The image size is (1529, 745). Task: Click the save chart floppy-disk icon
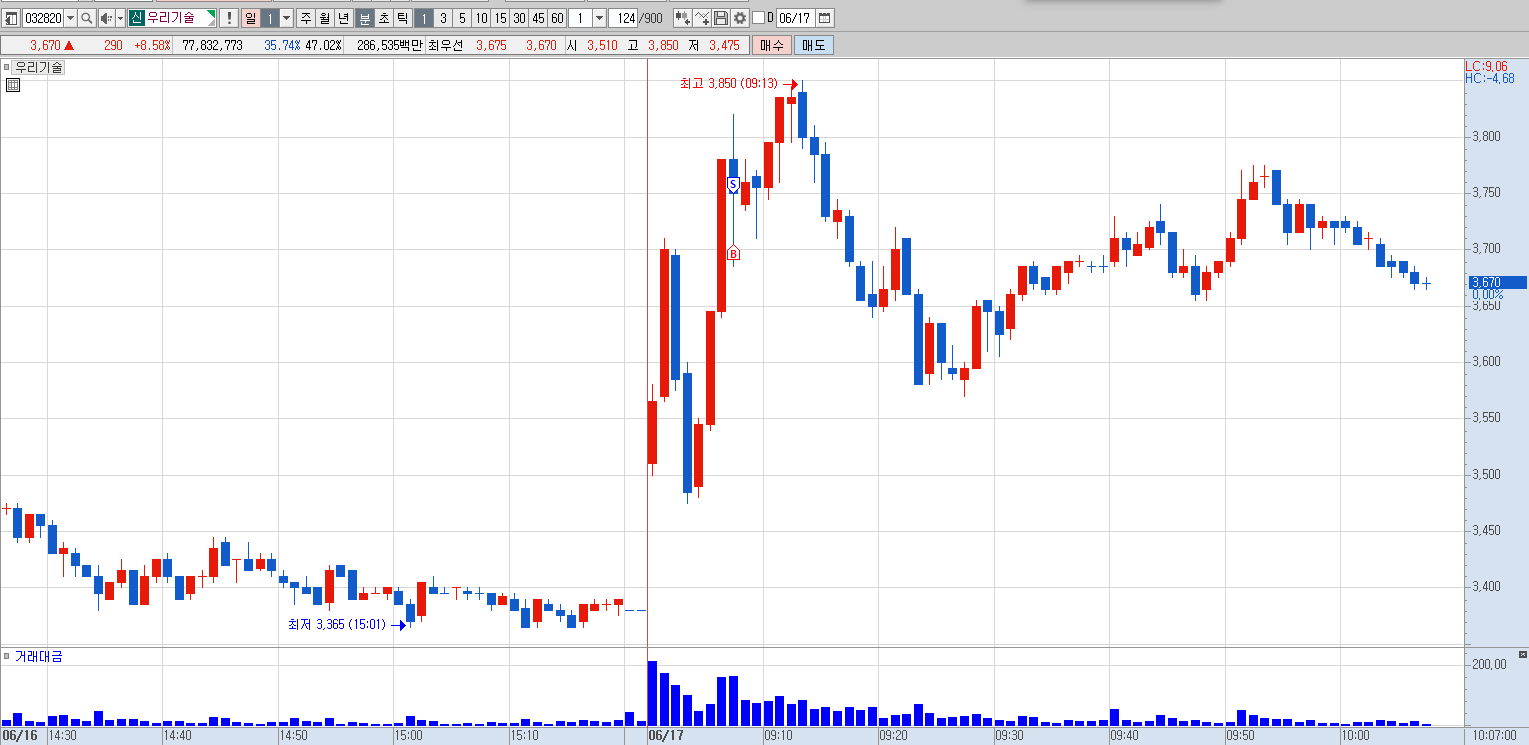(x=720, y=18)
